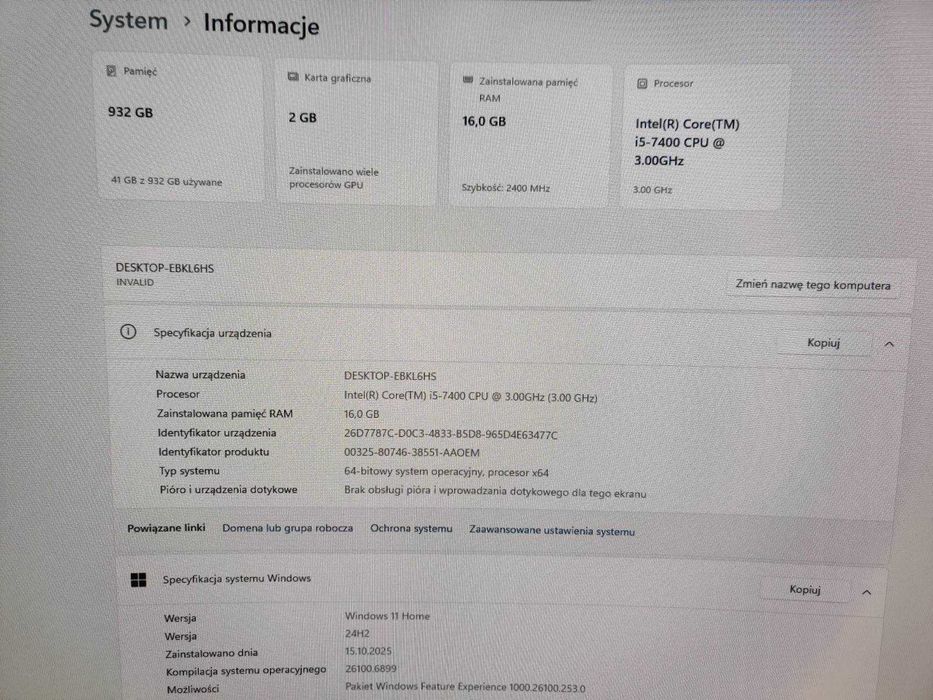Click the Karta graficzna icon
The height and width of the screenshot is (700, 933).
[x=293, y=77]
